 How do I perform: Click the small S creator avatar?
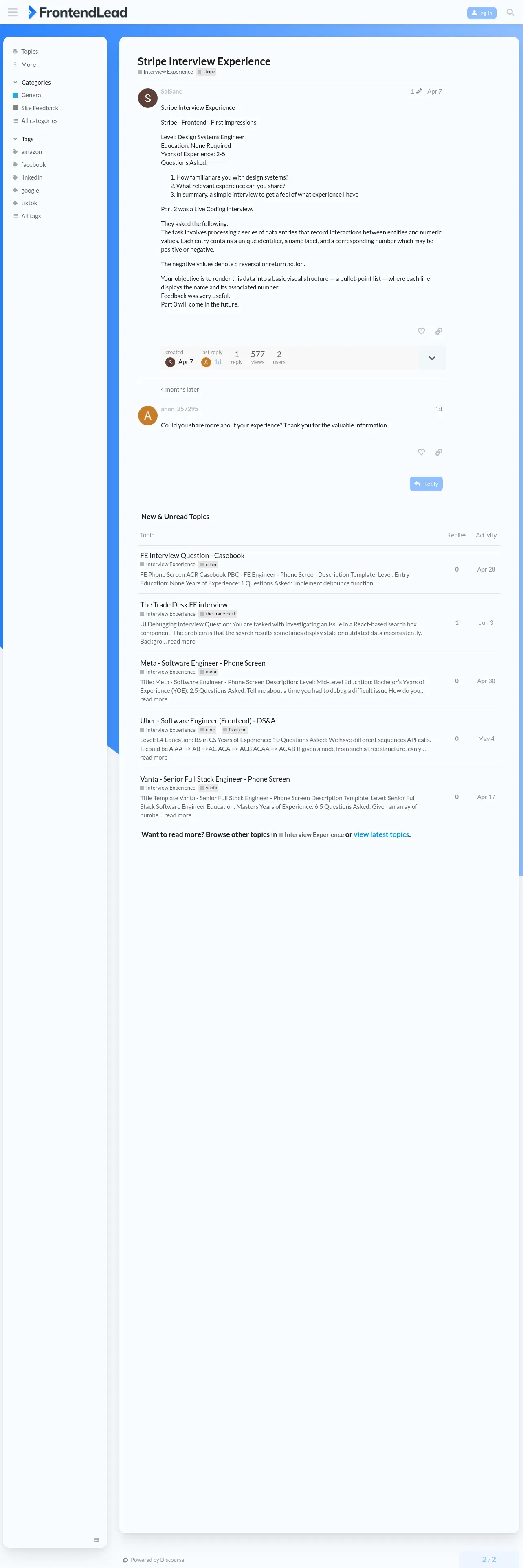click(171, 362)
